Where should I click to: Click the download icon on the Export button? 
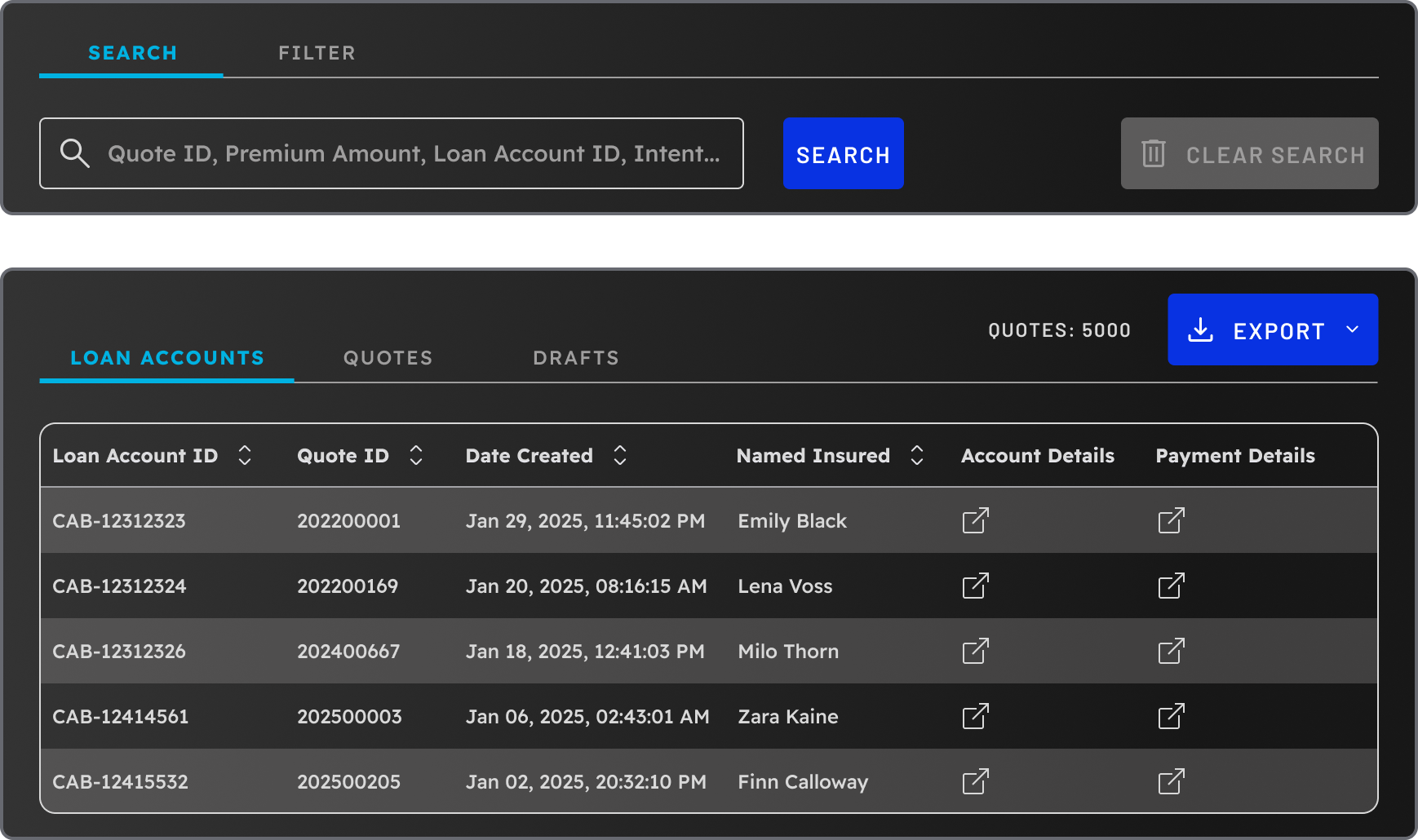[x=1201, y=329]
